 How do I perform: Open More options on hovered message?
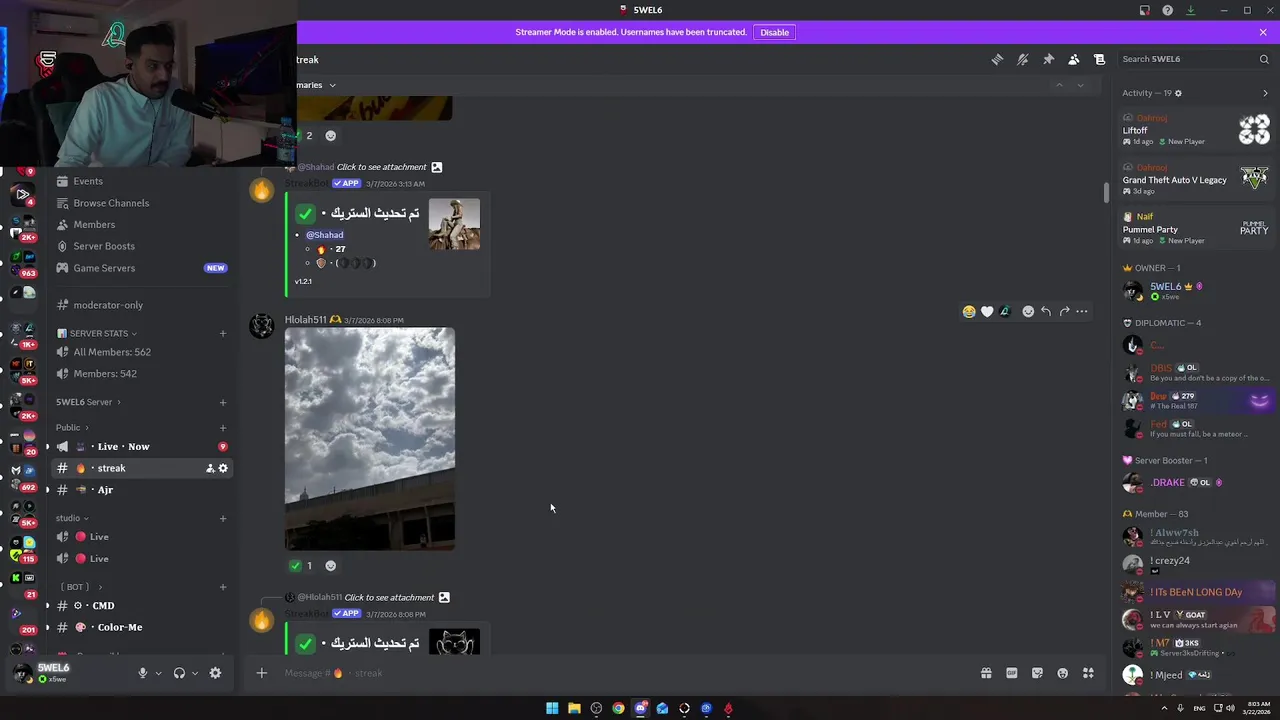point(1082,312)
